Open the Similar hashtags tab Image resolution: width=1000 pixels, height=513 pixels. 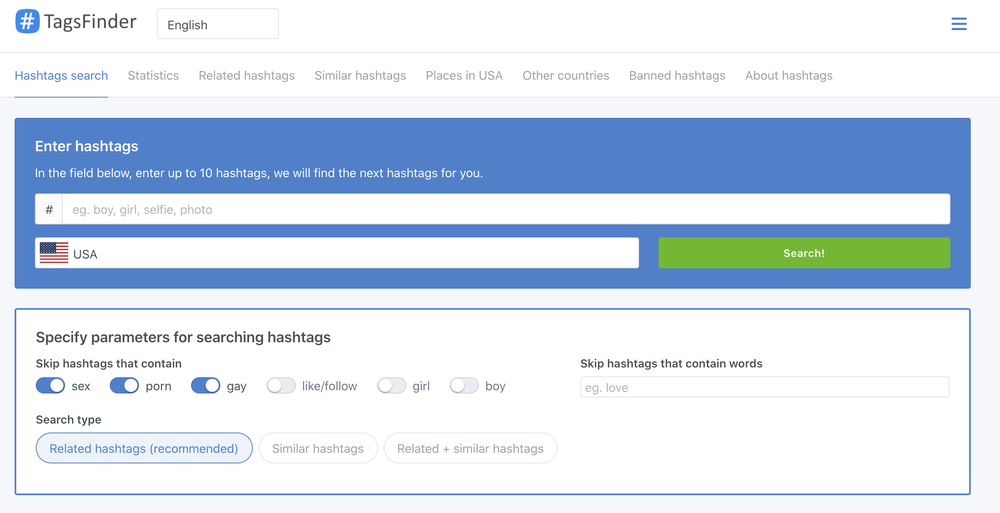click(360, 75)
